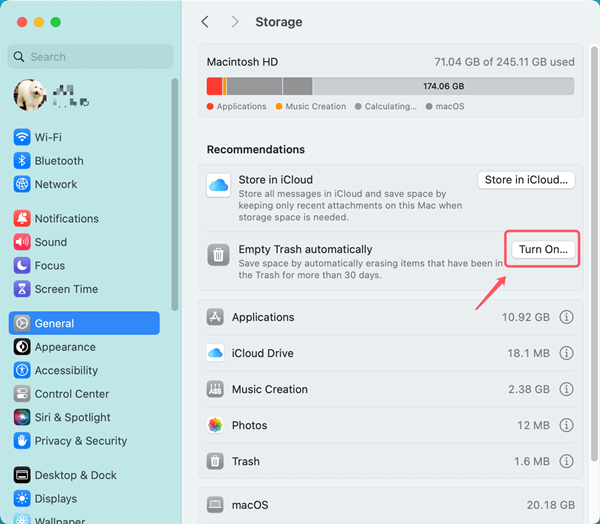Show info for Applications storage

pos(566,317)
